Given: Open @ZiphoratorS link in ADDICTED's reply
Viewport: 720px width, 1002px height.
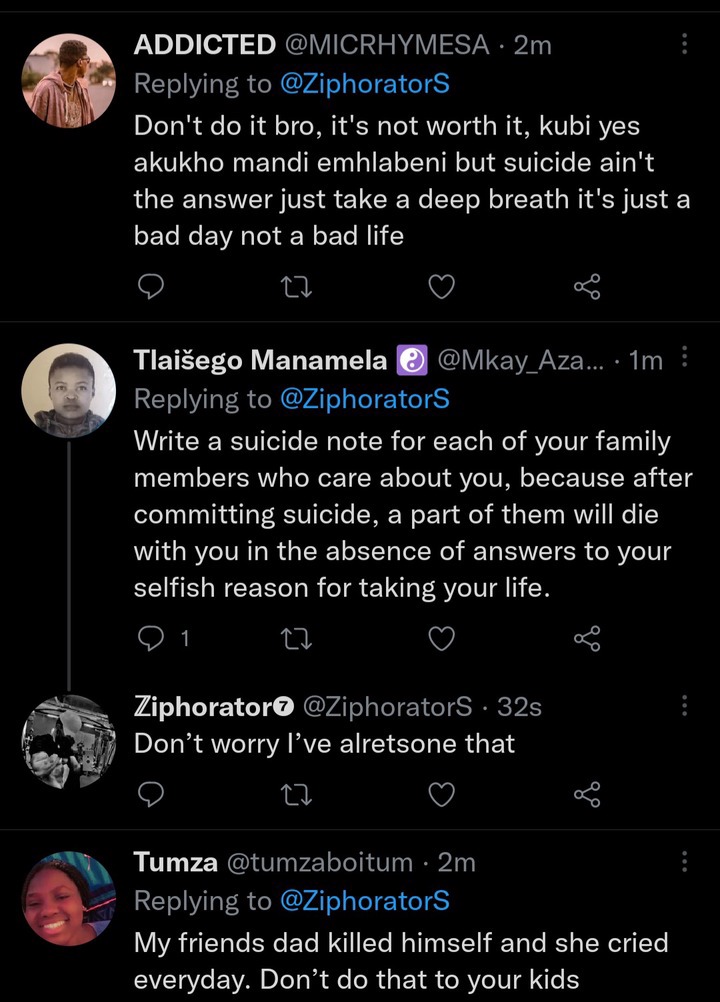Looking at the screenshot, I should pos(365,84).
